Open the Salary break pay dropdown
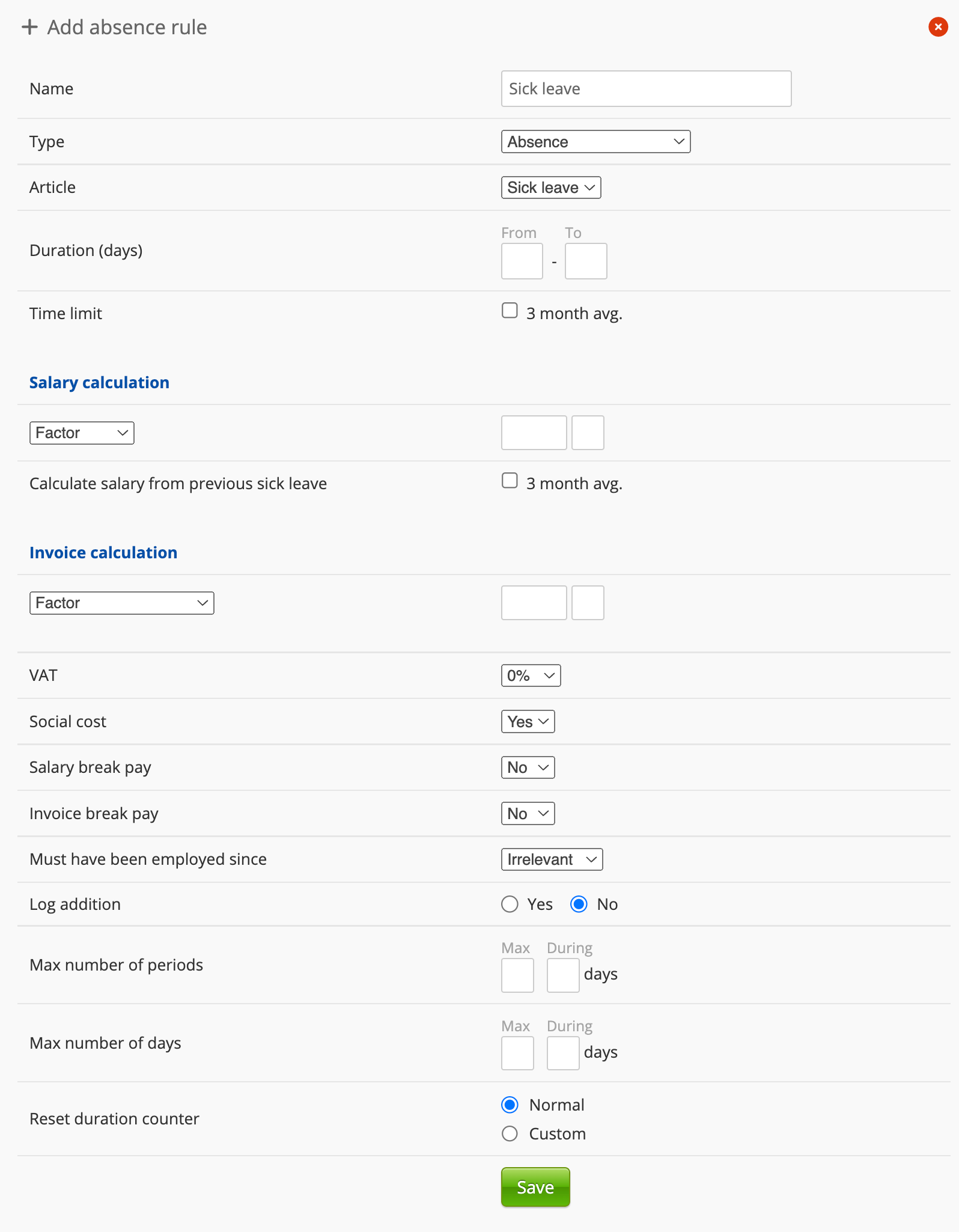This screenshot has height=1232, width=959. (528, 767)
